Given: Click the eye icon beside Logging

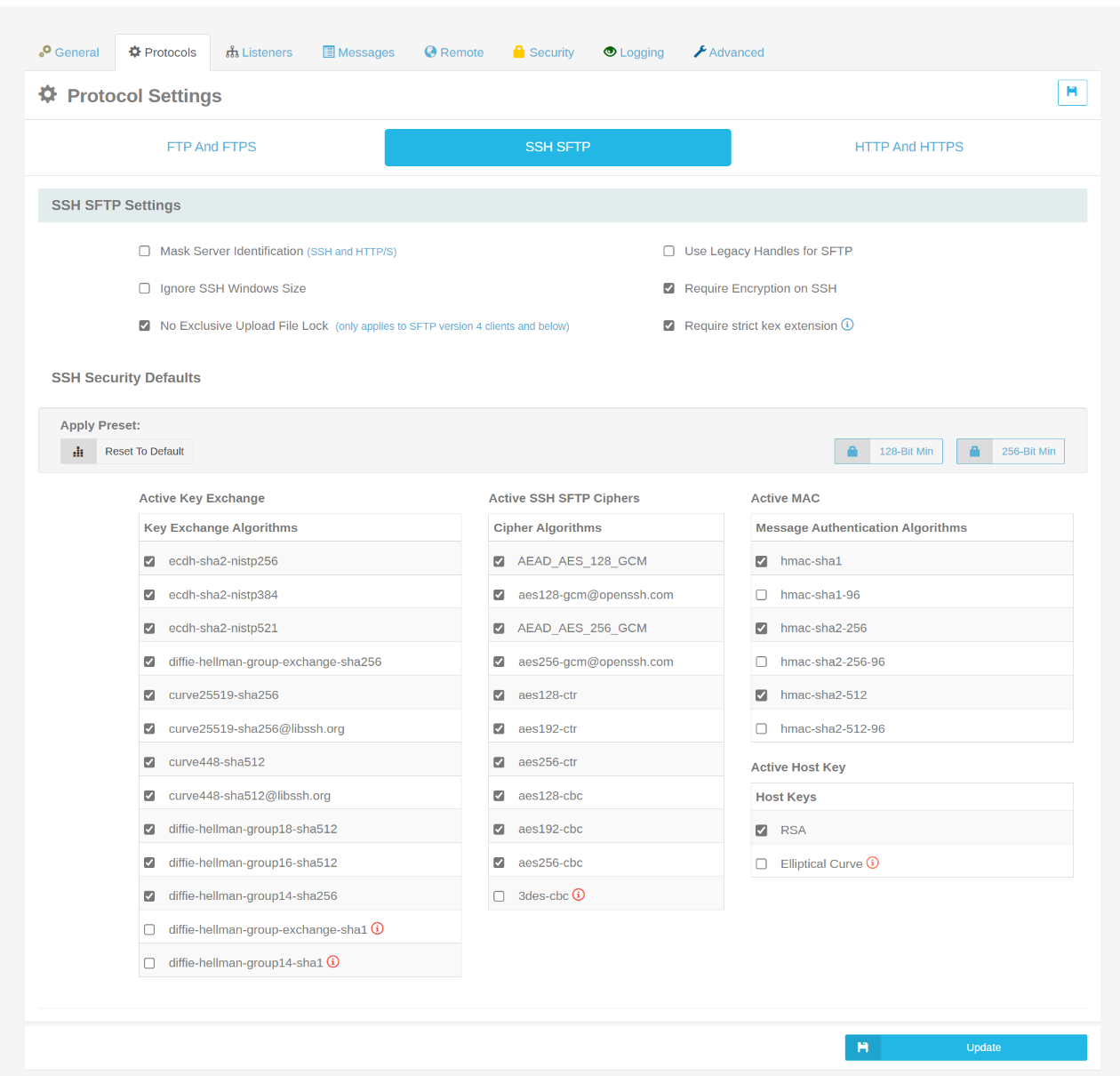Looking at the screenshot, I should 610,52.
